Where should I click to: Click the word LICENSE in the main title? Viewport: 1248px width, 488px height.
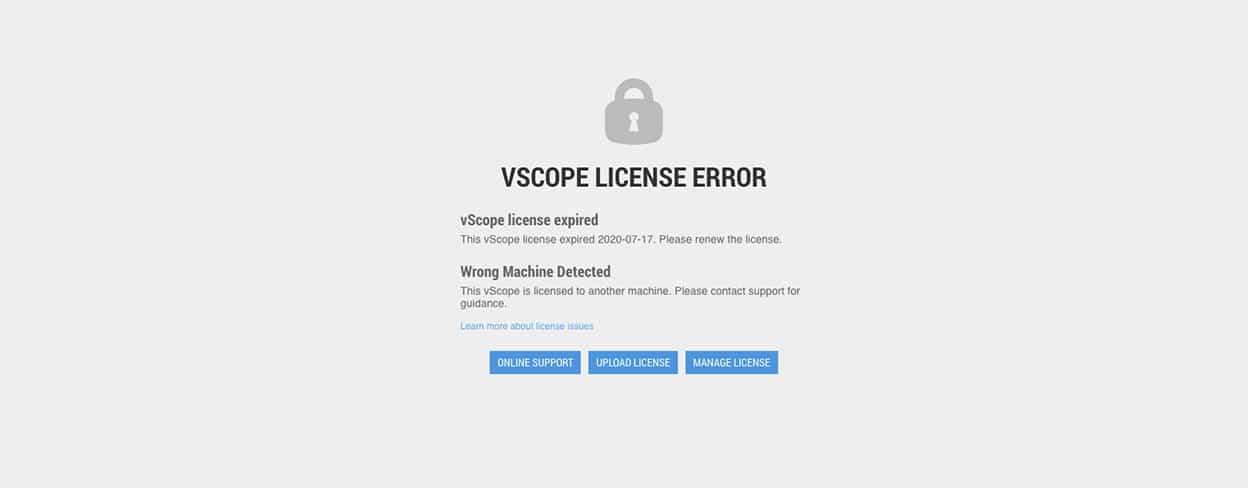[639, 178]
